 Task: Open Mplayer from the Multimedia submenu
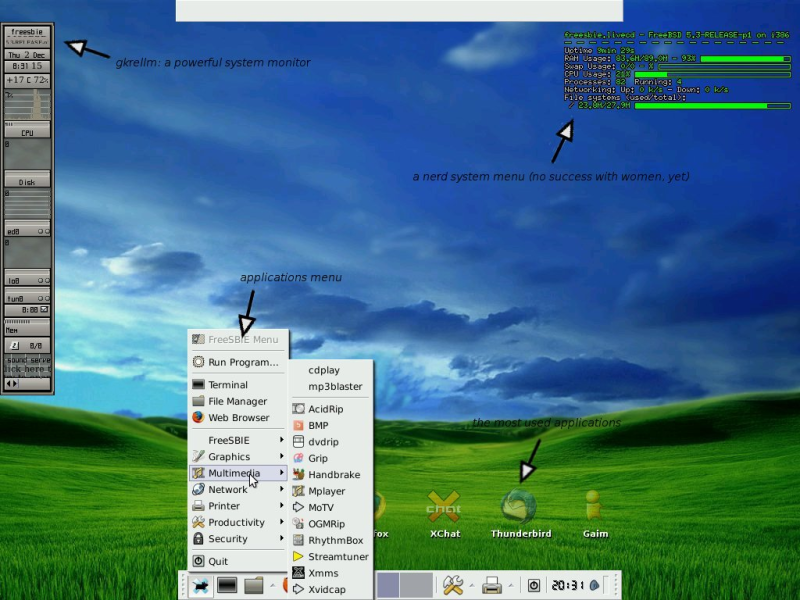pos(332,491)
